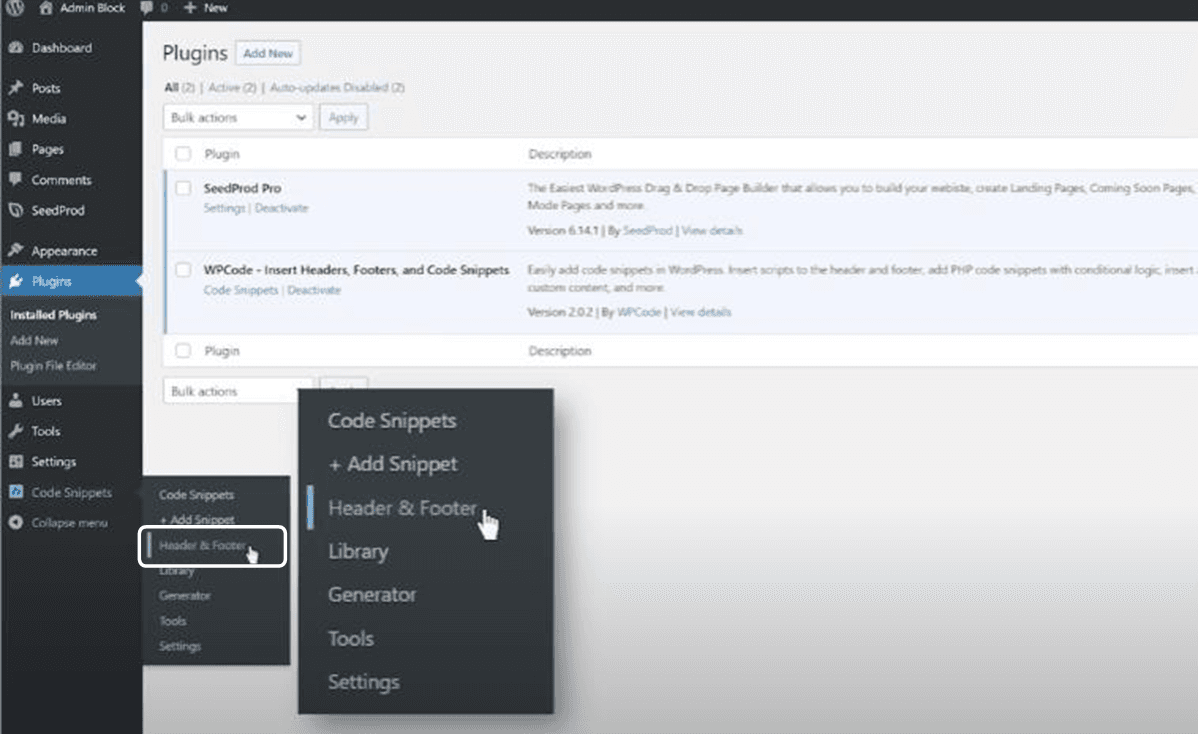Click the WordPress logo icon
Screen dimensions: 1199x734
[16, 8]
